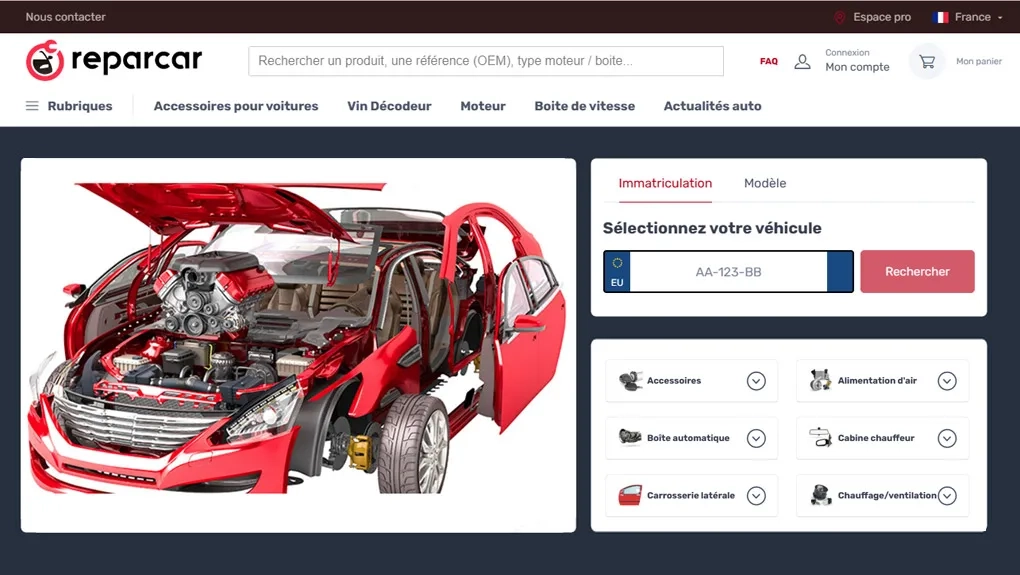Viewport: 1020px width, 575px height.
Task: Click the EU badge on the plate field
Action: [x=617, y=271]
